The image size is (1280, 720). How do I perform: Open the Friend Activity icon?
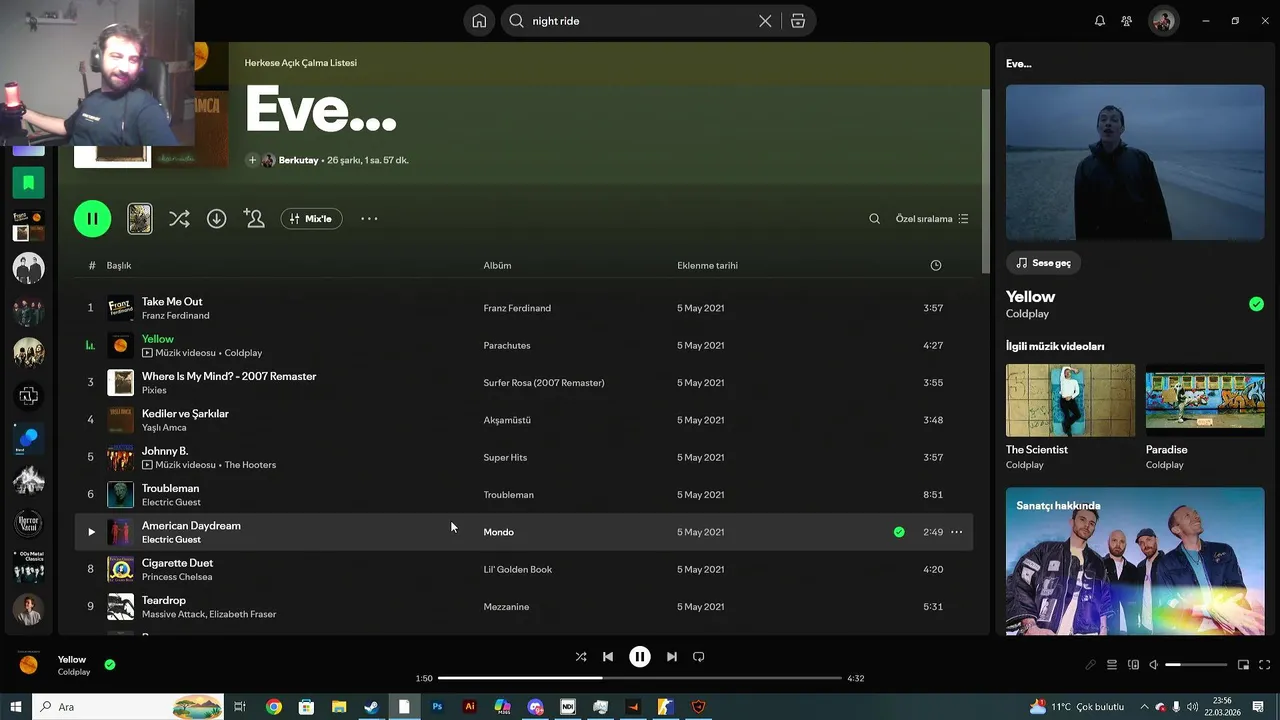[1127, 21]
